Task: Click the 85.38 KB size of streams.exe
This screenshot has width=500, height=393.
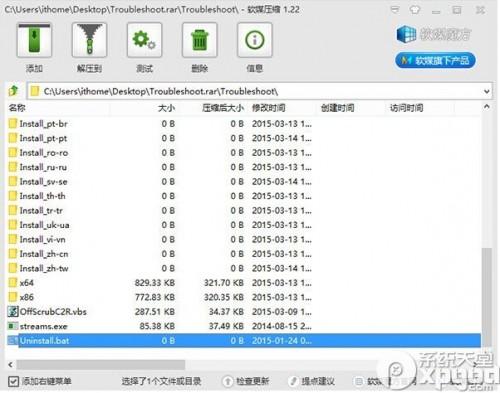Action: (x=157, y=326)
